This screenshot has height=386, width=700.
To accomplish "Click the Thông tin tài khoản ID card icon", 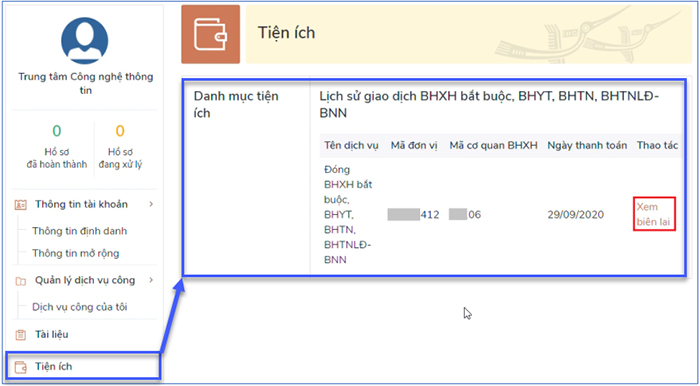I will coord(21,205).
